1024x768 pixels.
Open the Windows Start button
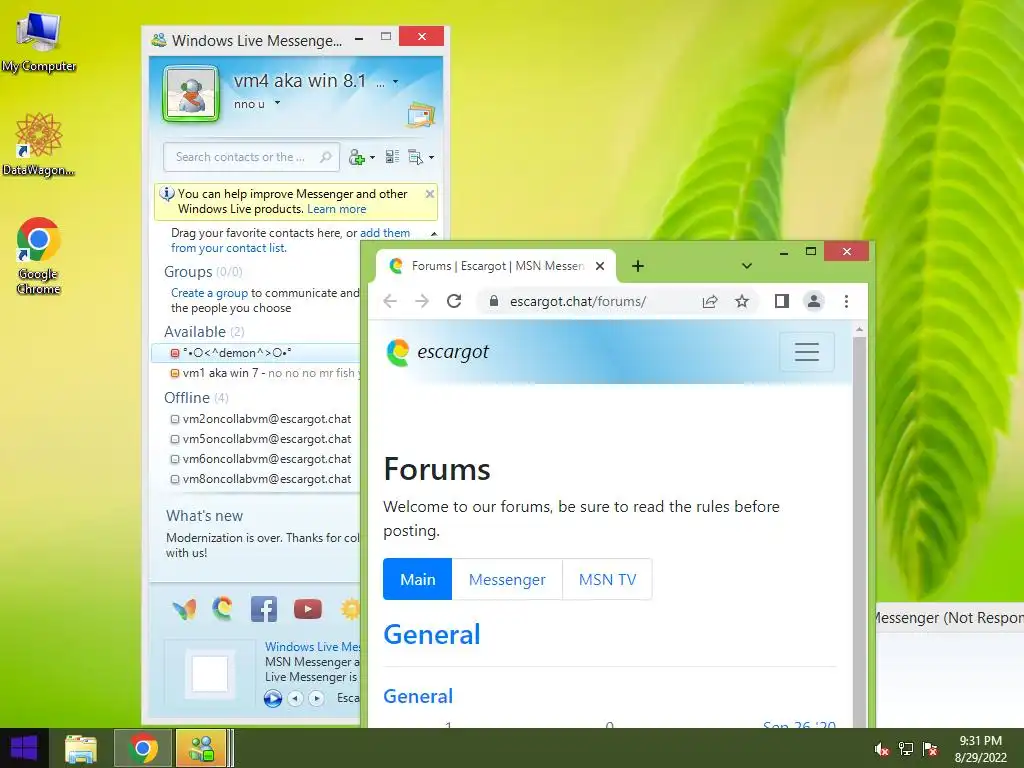[24, 748]
